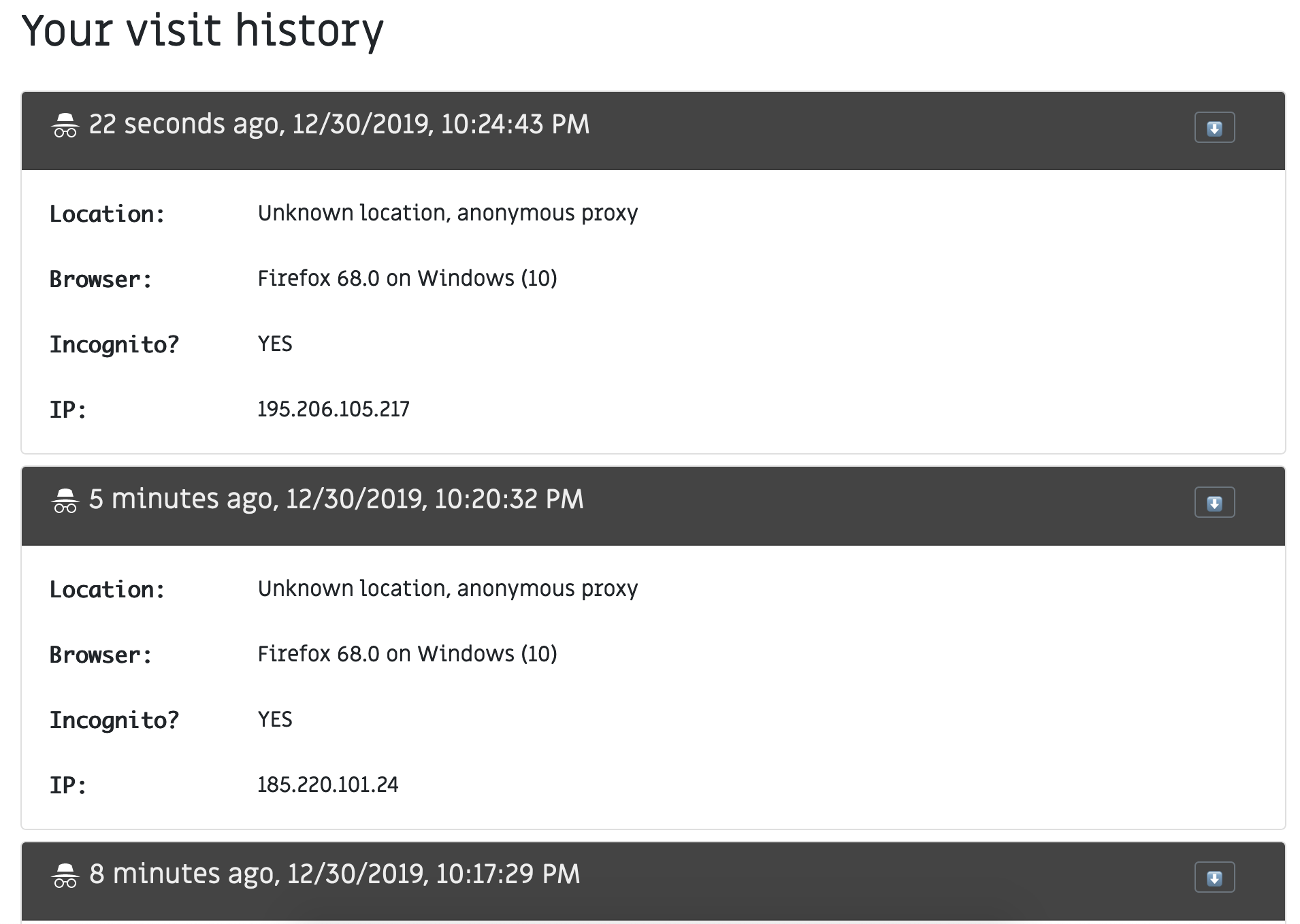Click IP address 185.220.101.24
Image resolution: width=1300 pixels, height=924 pixels.
(328, 785)
